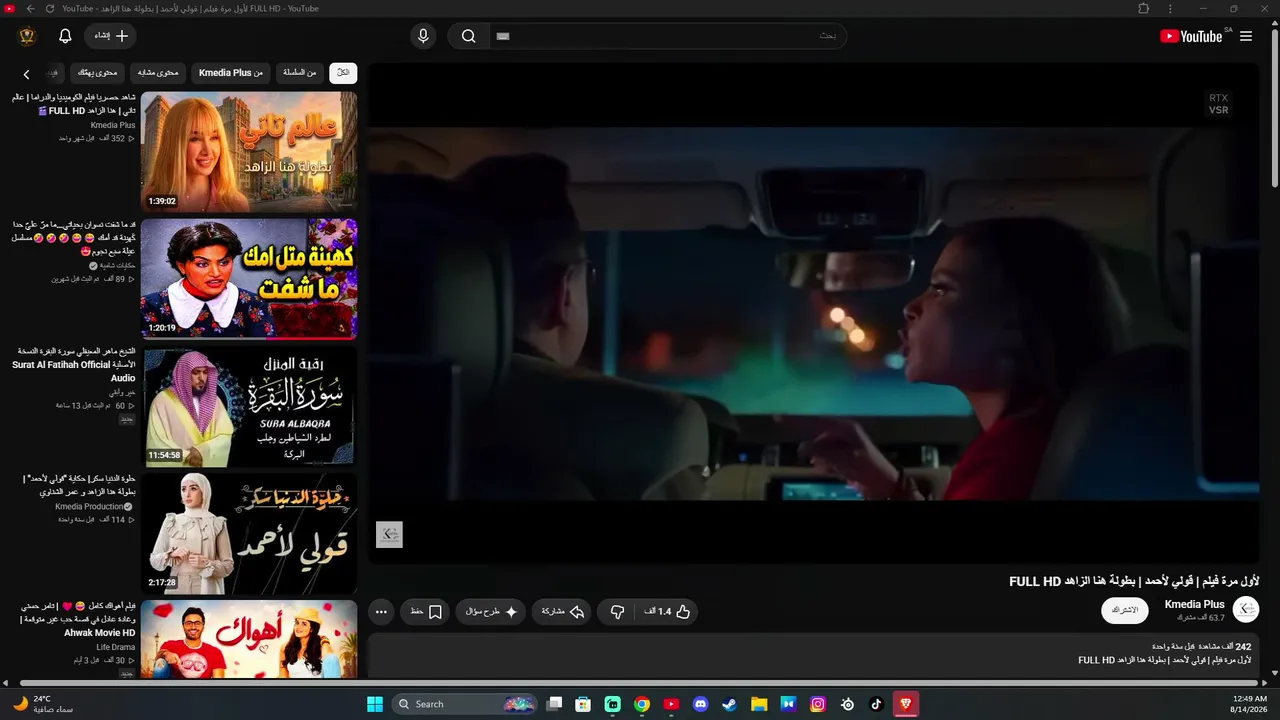Open the Kmedia Plus channel avatar
The width and height of the screenshot is (1280, 720).
click(1246, 609)
